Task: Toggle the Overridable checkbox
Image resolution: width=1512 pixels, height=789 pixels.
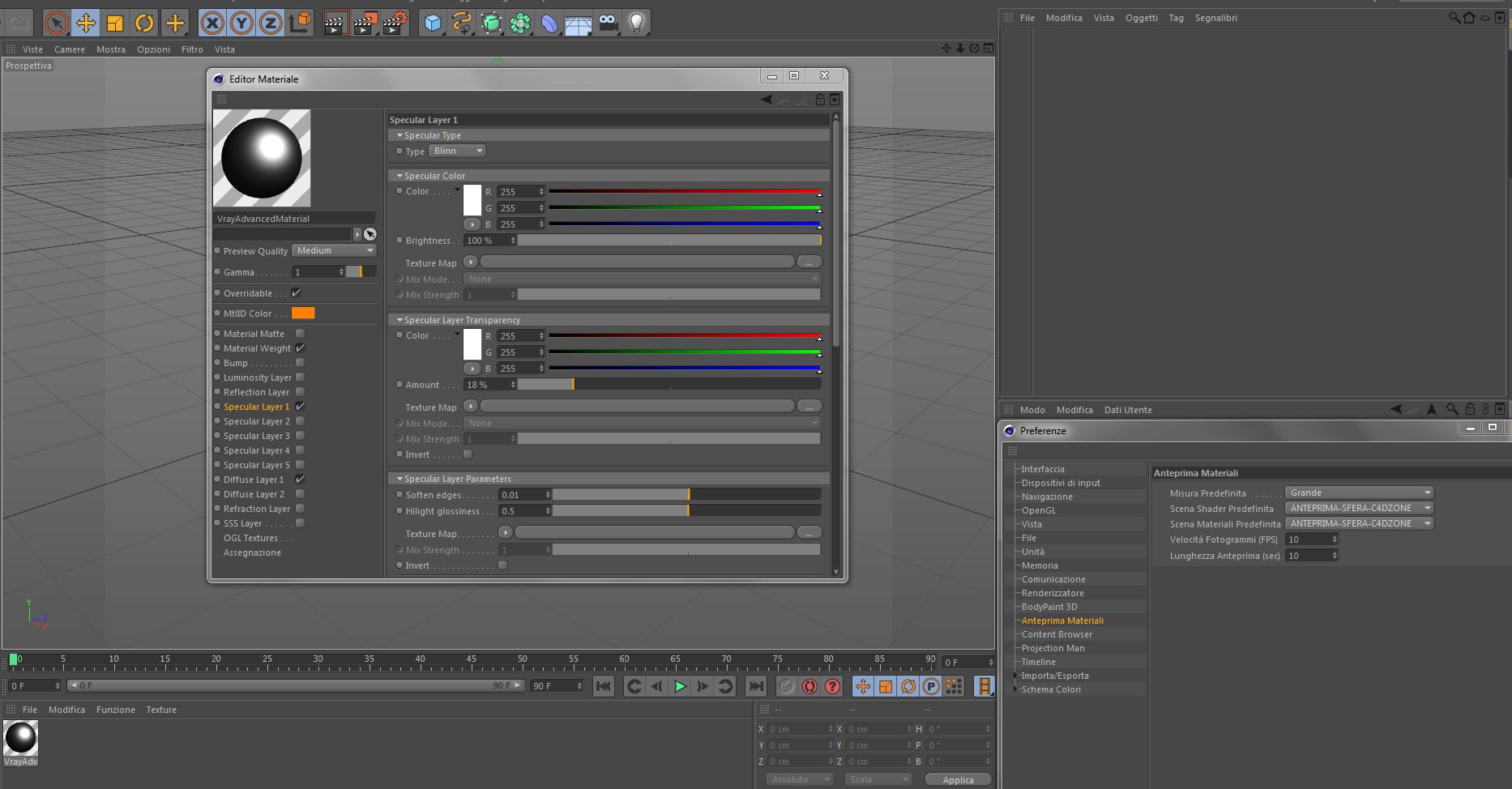Action: coord(296,293)
